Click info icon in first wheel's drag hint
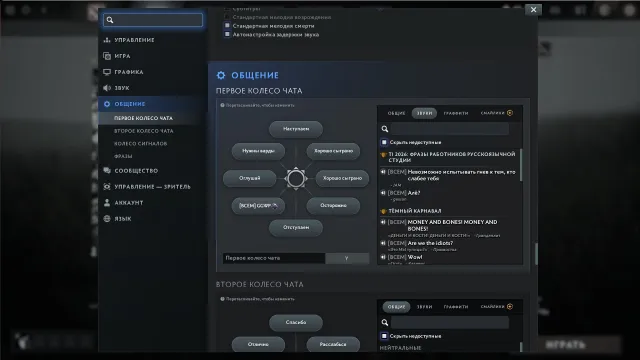Screen dimensions: 640x360 point(222,105)
